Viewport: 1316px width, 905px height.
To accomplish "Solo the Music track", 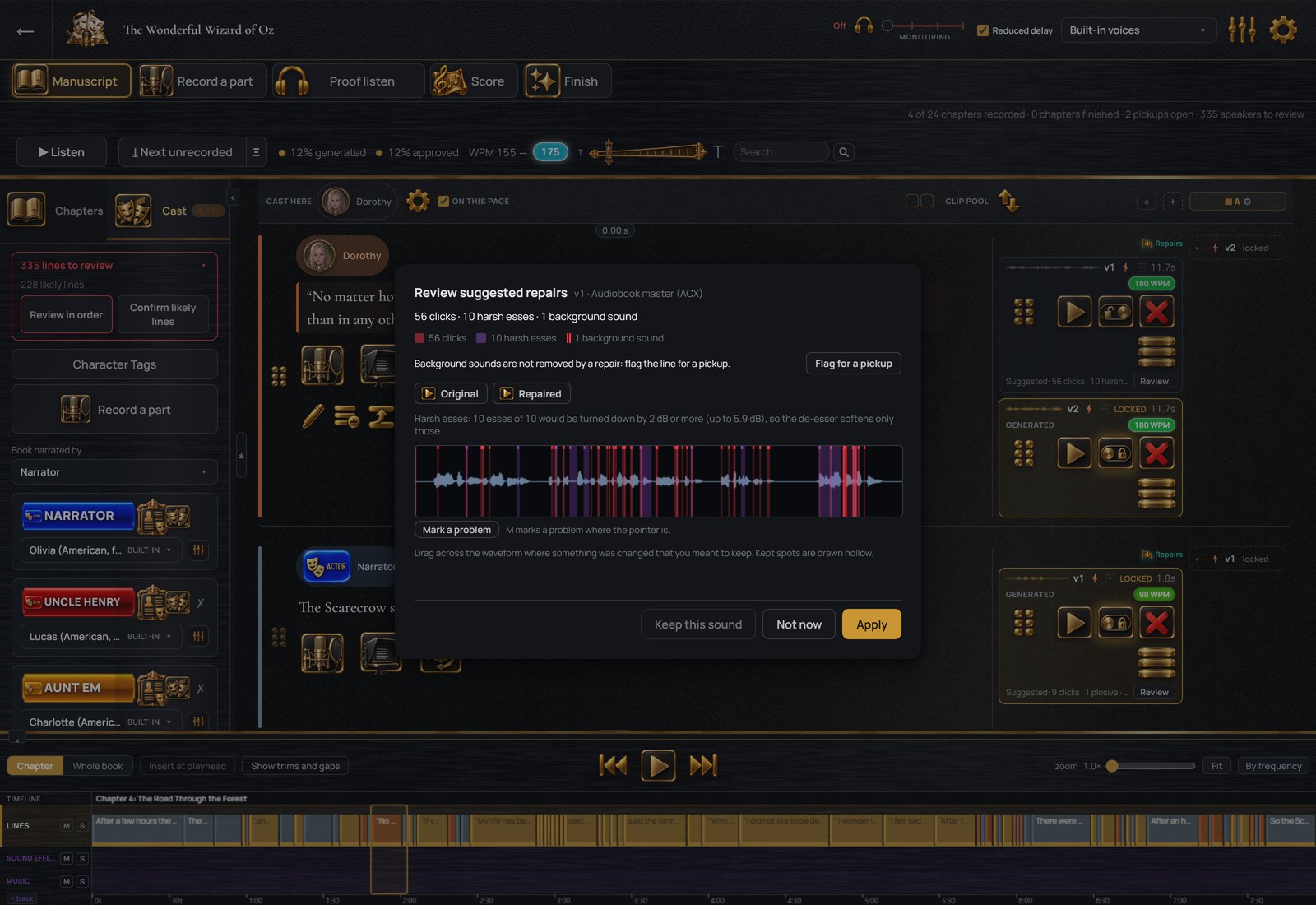I will (81, 881).
